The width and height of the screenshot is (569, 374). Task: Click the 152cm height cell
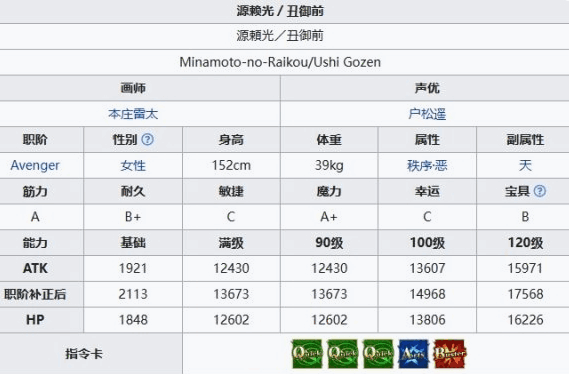click(x=231, y=165)
